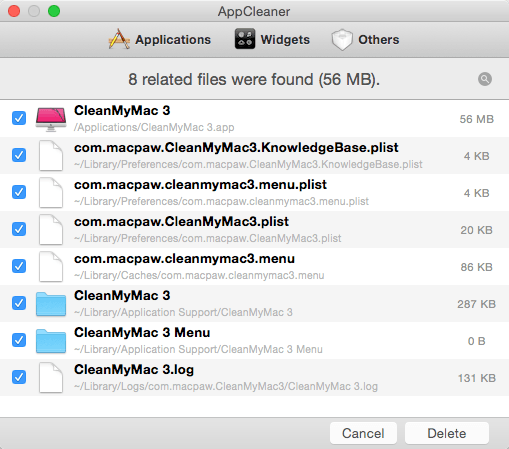Select the CleanMyMac 3 Application Support folder icon

(x=51, y=304)
